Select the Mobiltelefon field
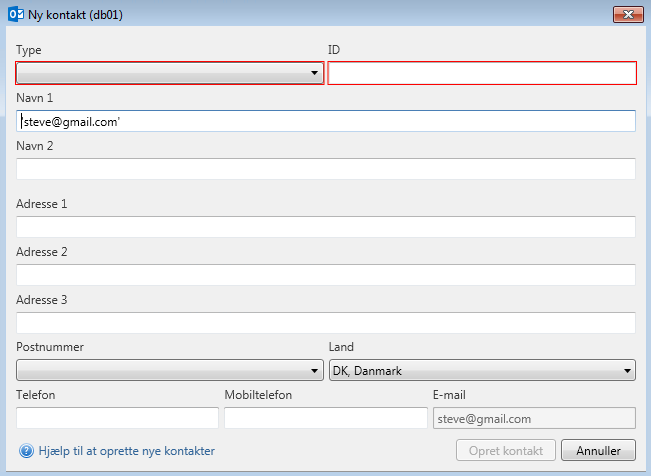Image resolution: width=651 pixels, height=476 pixels. [x=325, y=418]
